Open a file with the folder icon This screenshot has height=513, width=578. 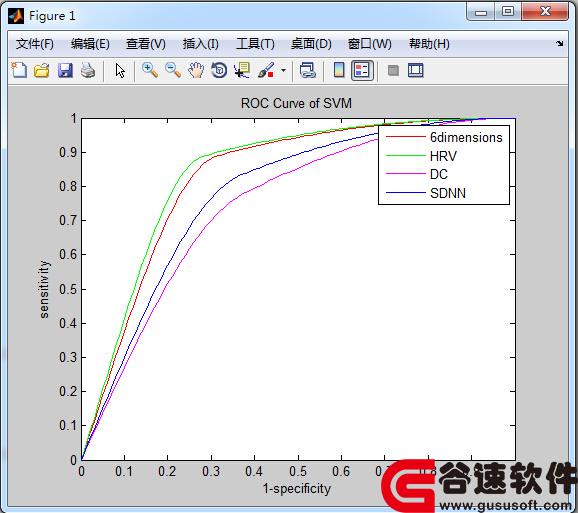pyautogui.click(x=42, y=70)
